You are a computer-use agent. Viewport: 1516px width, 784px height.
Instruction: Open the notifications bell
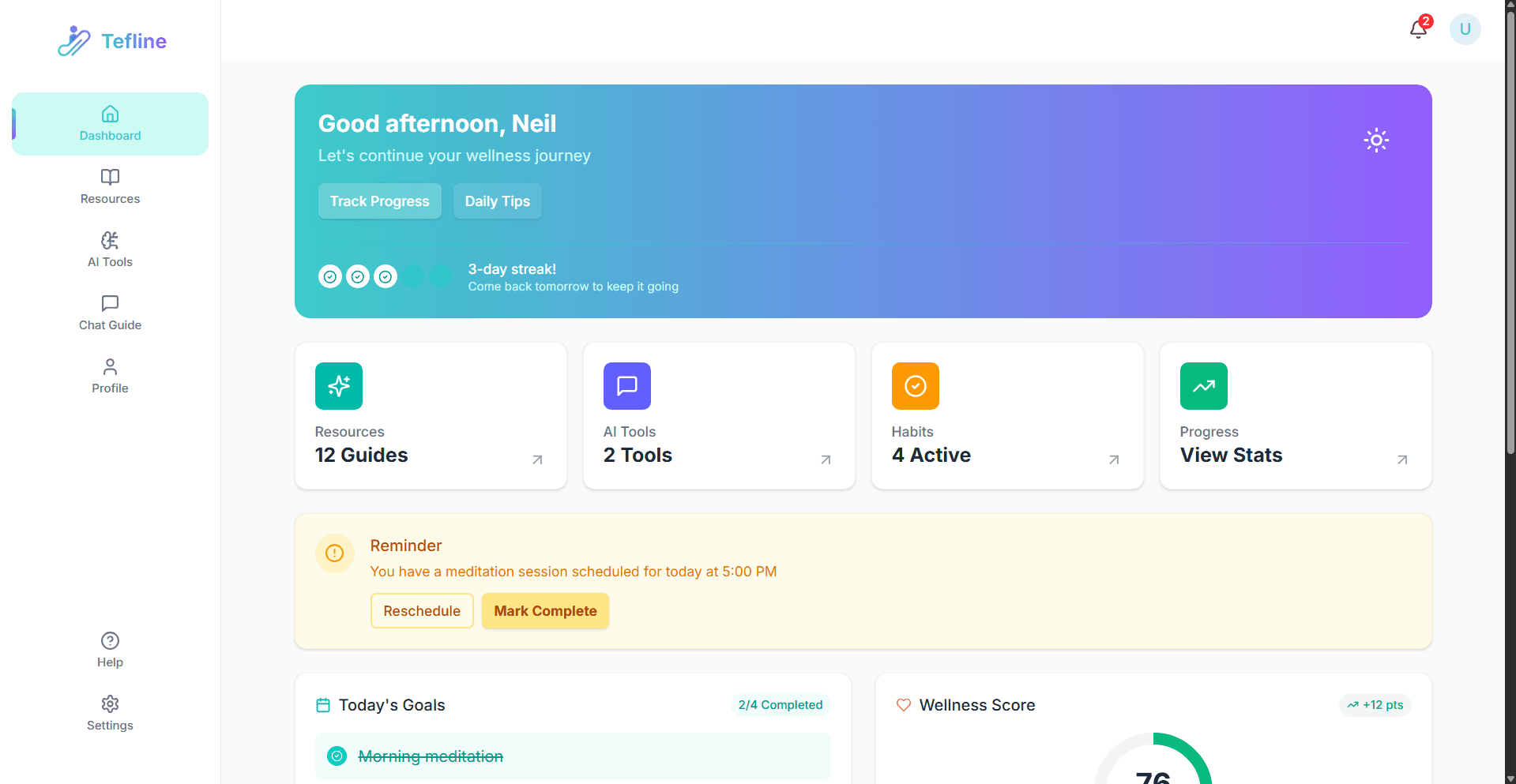pyautogui.click(x=1419, y=29)
